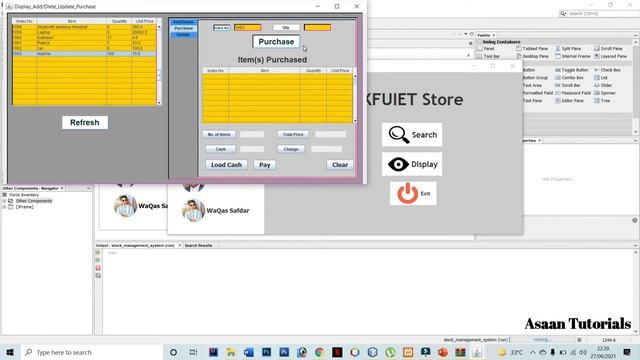Click scroll-down arrow of inventory table
640x360 pixels.
(159, 103)
